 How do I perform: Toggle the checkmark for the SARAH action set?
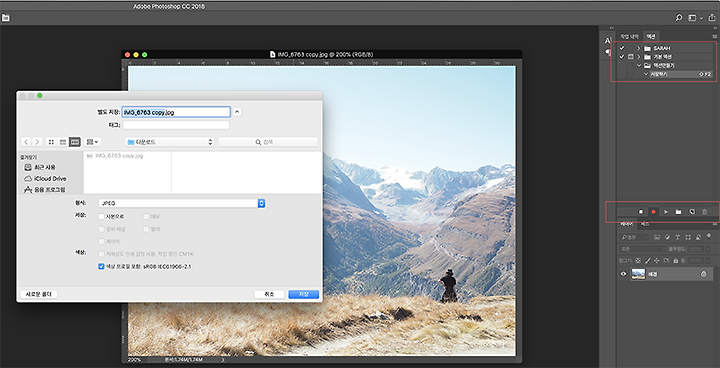622,48
